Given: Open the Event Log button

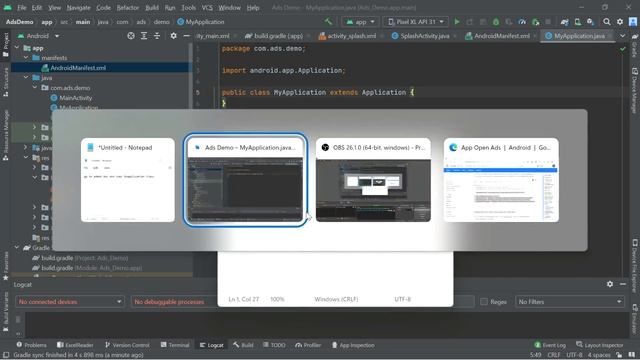Looking at the screenshot, I should click(x=550, y=345).
